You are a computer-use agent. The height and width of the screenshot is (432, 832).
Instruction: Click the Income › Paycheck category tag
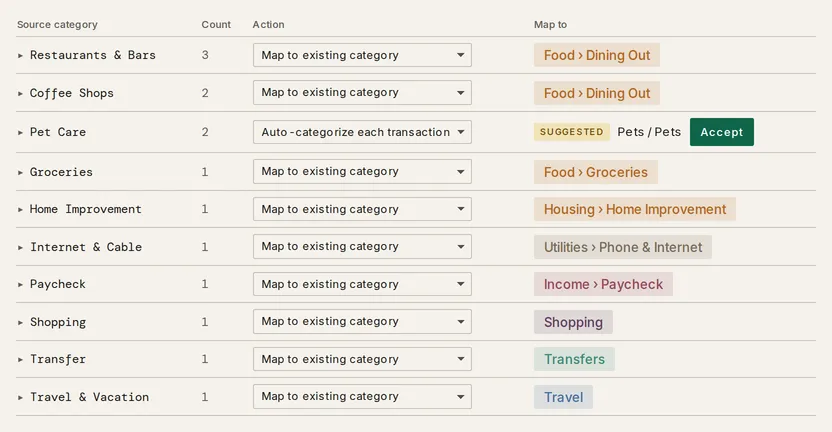603,284
